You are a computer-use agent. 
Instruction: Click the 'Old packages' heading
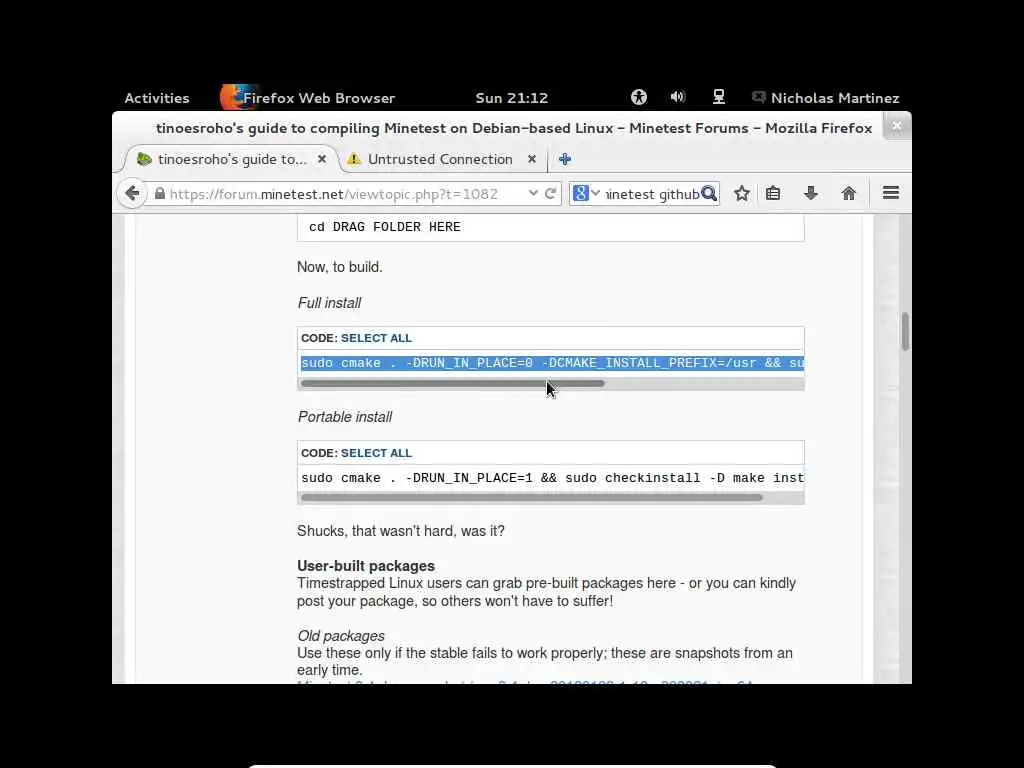[x=341, y=636]
